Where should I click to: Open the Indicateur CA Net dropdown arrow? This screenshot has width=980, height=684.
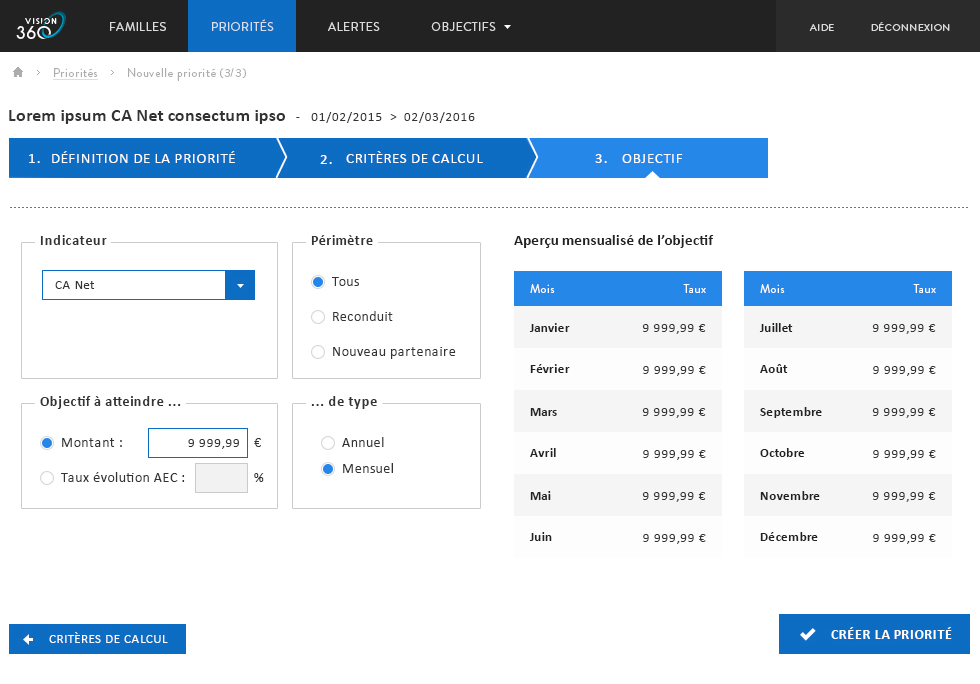[240, 285]
